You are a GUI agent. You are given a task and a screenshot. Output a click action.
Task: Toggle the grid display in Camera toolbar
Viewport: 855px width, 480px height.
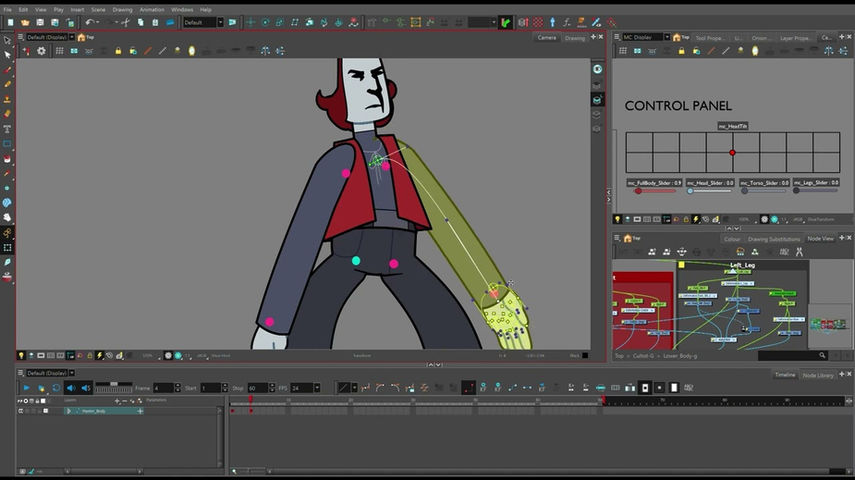point(59,51)
